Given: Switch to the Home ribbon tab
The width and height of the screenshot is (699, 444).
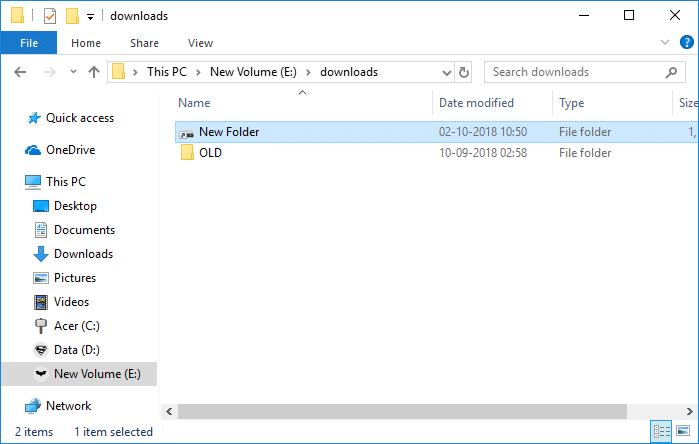Looking at the screenshot, I should click(x=86, y=43).
